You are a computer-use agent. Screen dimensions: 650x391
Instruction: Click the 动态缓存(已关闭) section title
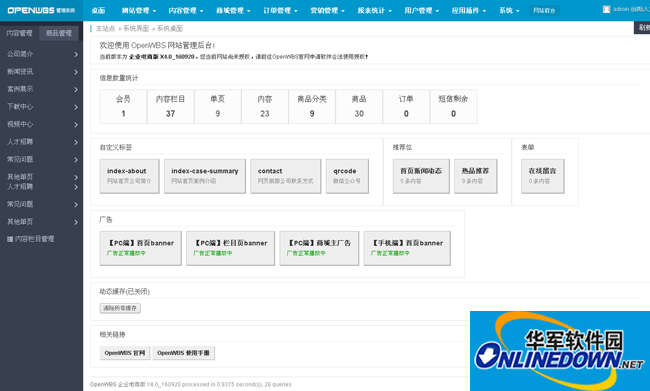coord(125,291)
